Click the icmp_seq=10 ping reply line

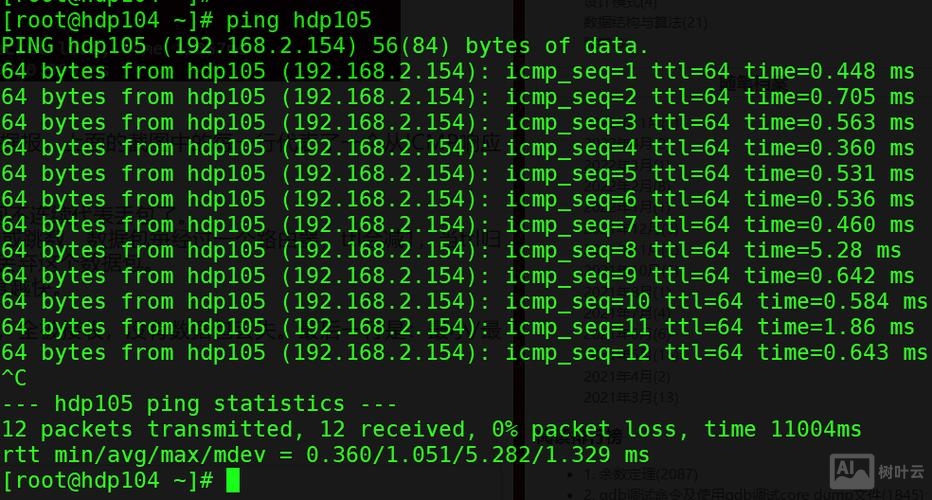(x=463, y=301)
